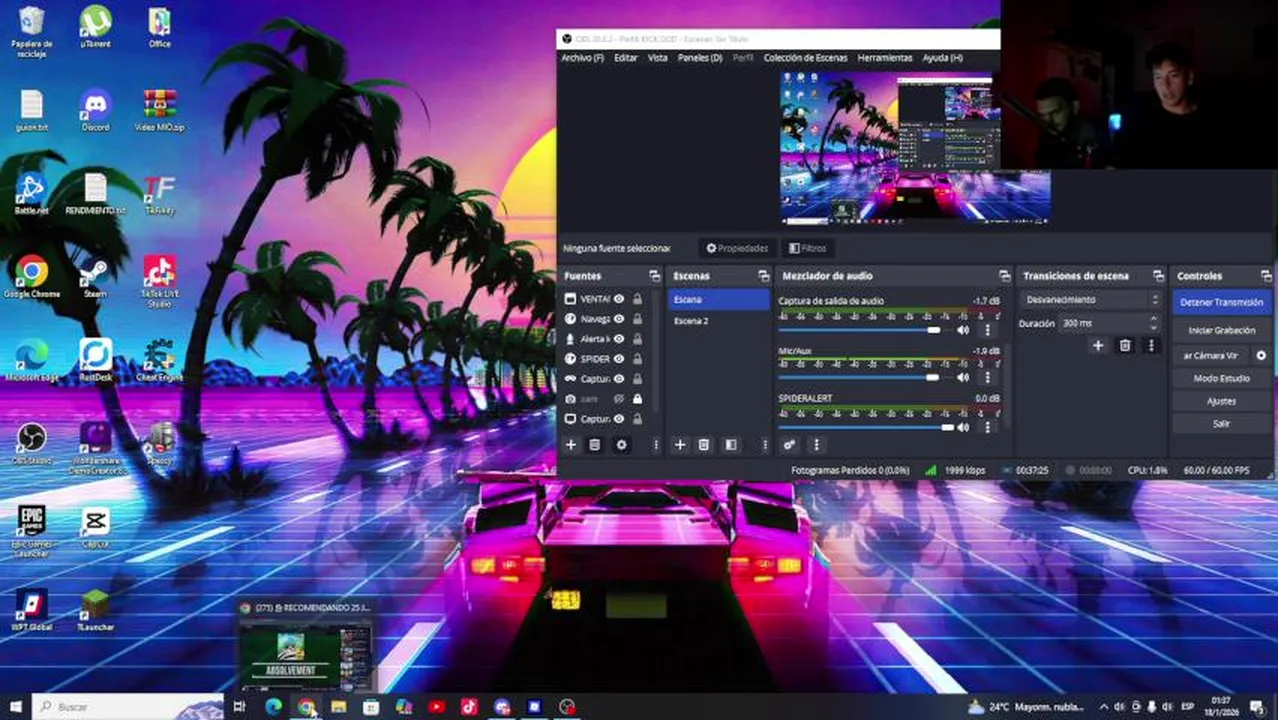Viewport: 1278px width, 720px height.
Task: Open Vista menu in OBS
Action: [657, 58]
